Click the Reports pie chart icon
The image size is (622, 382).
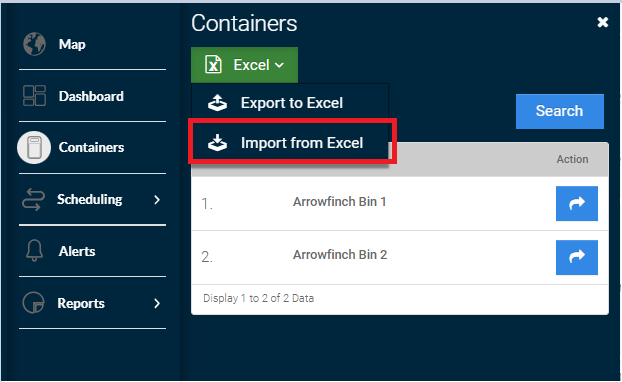point(34,303)
